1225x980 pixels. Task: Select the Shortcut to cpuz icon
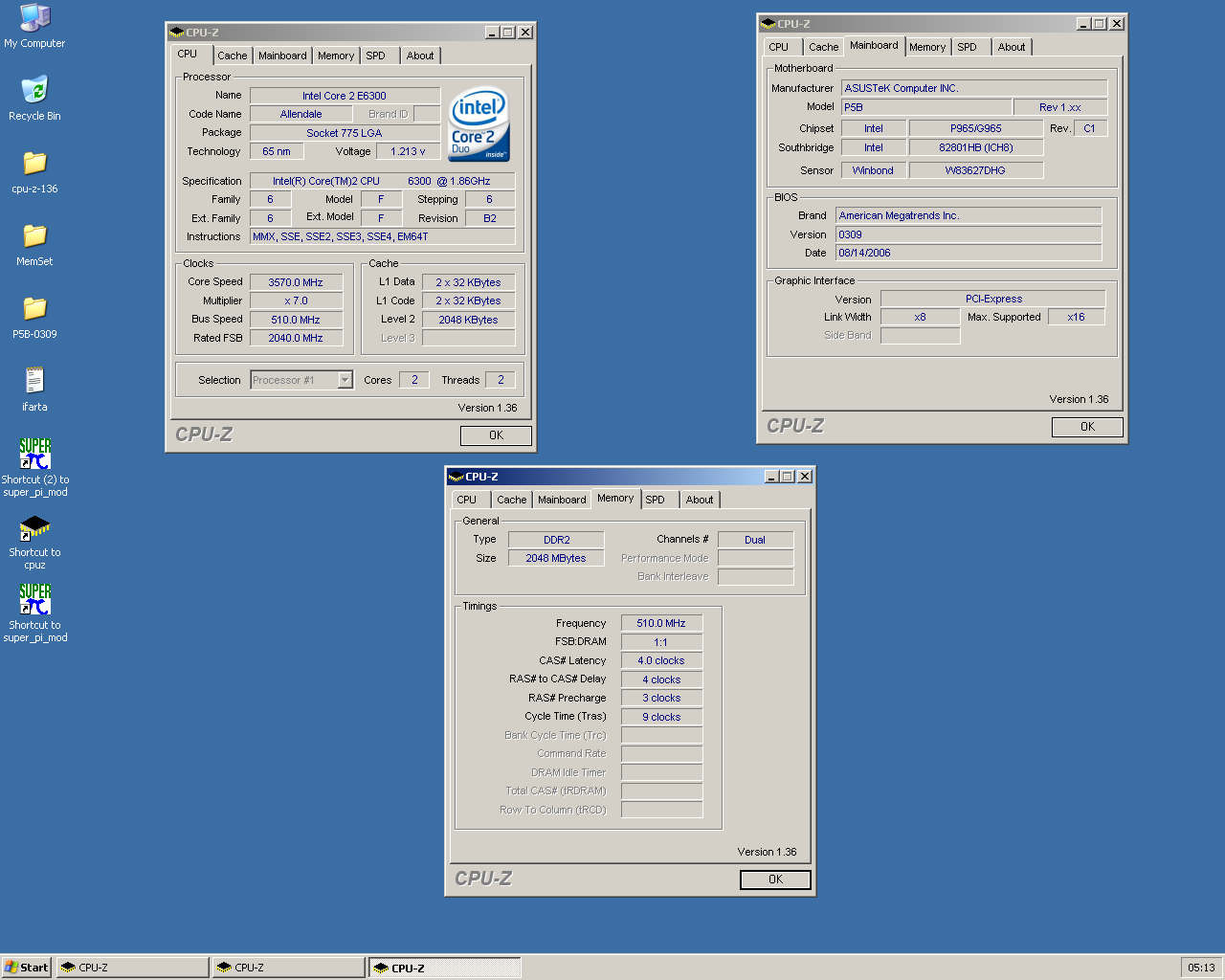34,543
